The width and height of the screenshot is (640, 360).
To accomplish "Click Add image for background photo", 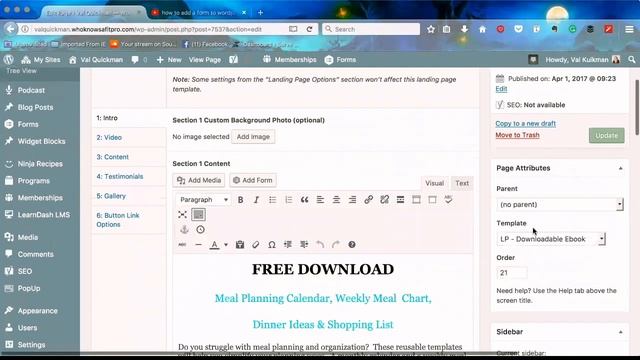I will [253, 137].
